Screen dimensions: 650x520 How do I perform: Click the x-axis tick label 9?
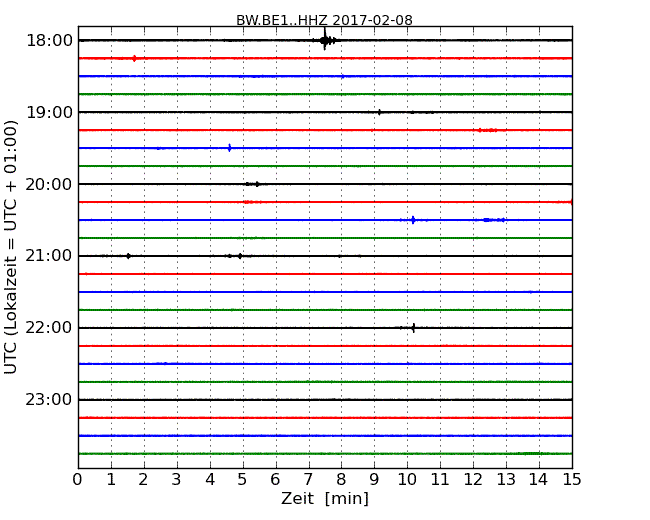coord(374,480)
